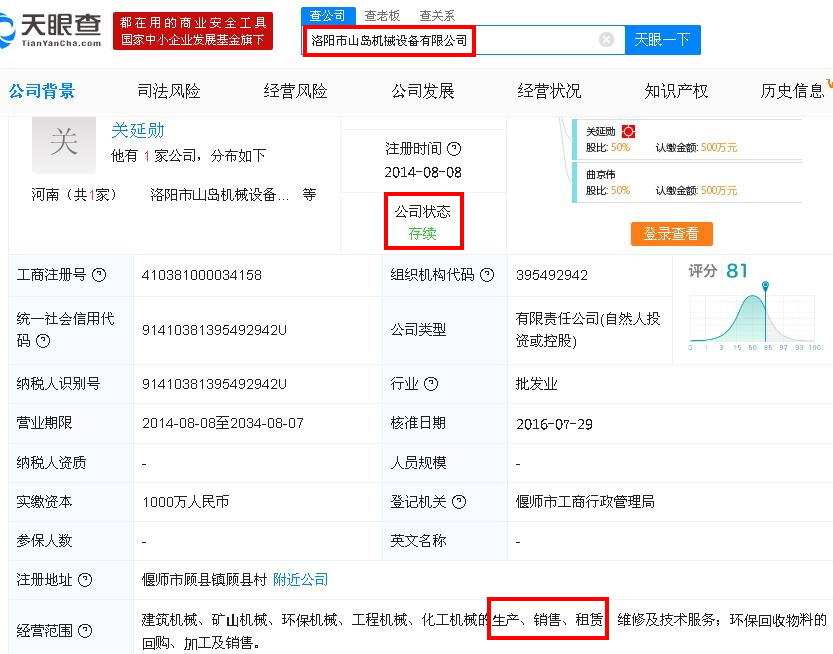Click the 关 avatar thumbnail
Image resolution: width=833 pixels, height=654 pixels.
tap(63, 143)
